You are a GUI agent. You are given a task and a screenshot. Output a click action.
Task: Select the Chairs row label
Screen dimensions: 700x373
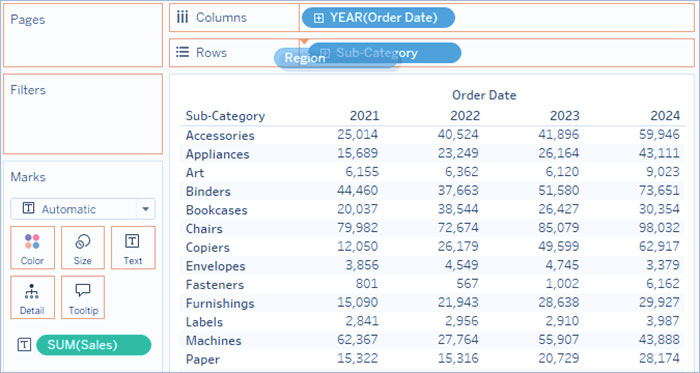click(x=204, y=228)
